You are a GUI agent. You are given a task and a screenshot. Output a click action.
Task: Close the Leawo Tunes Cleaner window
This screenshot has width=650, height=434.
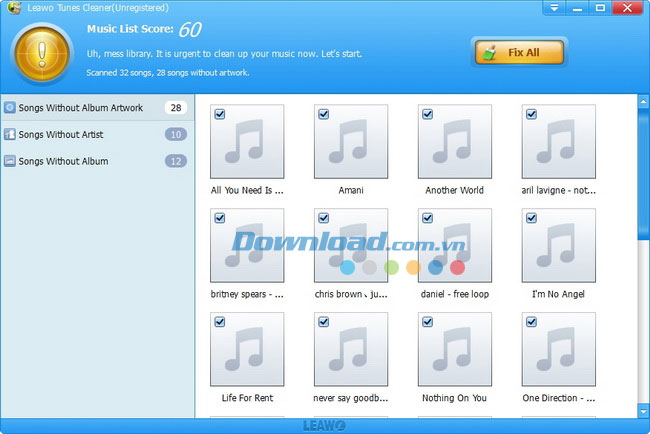click(x=627, y=8)
